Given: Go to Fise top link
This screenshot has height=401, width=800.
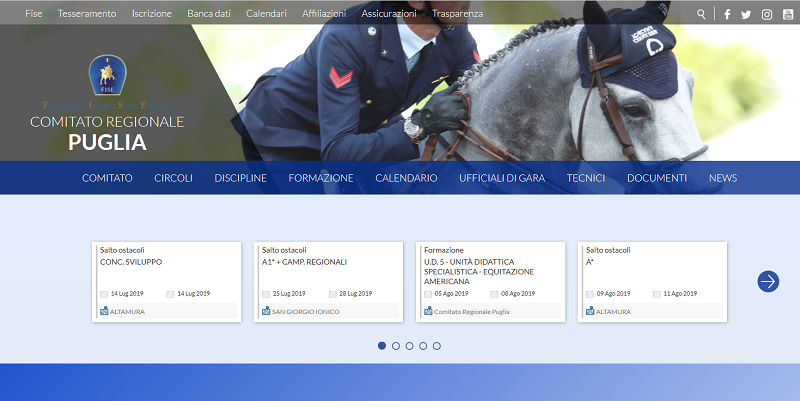Looking at the screenshot, I should click(34, 14).
